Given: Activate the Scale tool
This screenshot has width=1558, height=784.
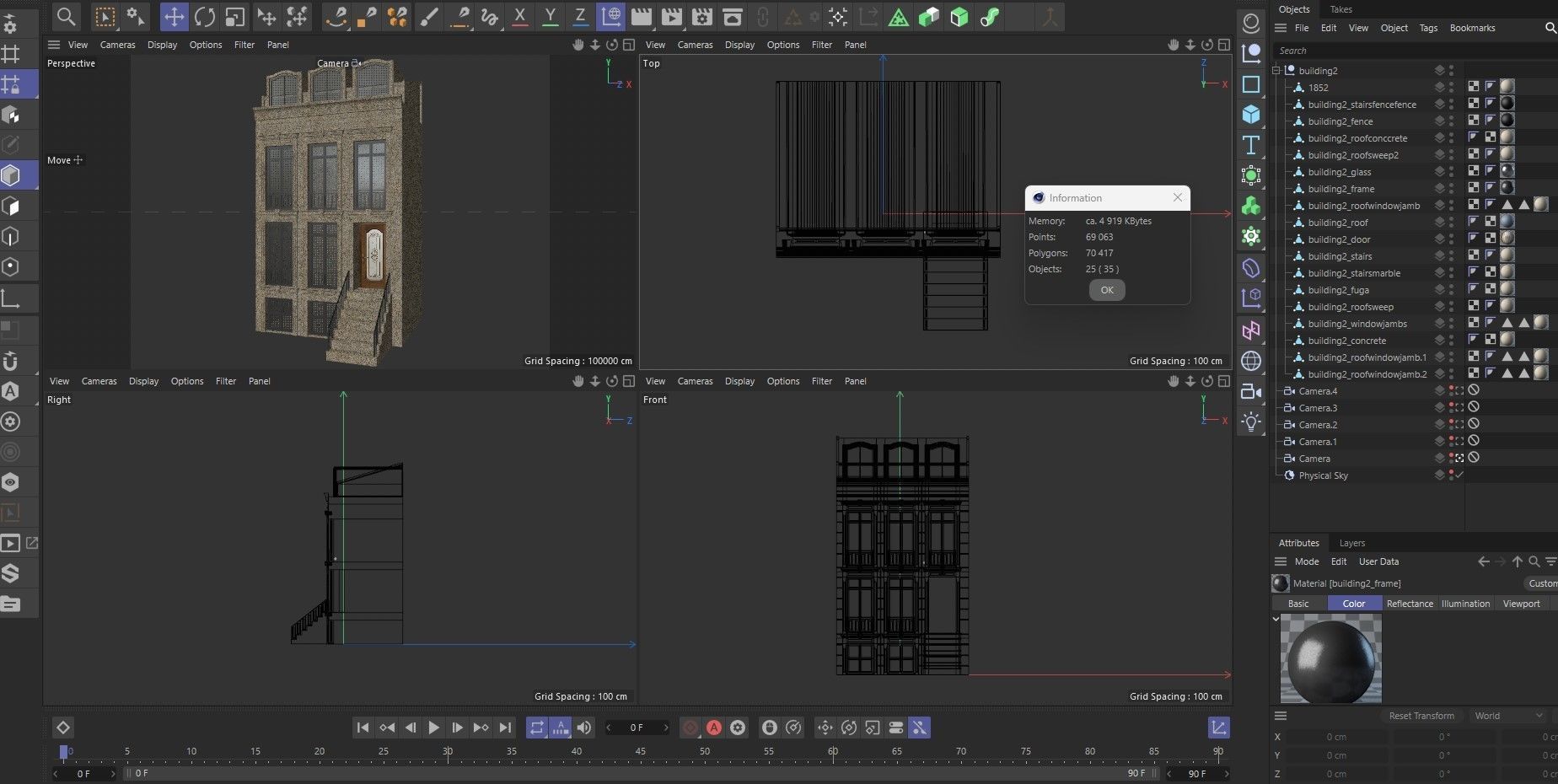Looking at the screenshot, I should coord(234,17).
